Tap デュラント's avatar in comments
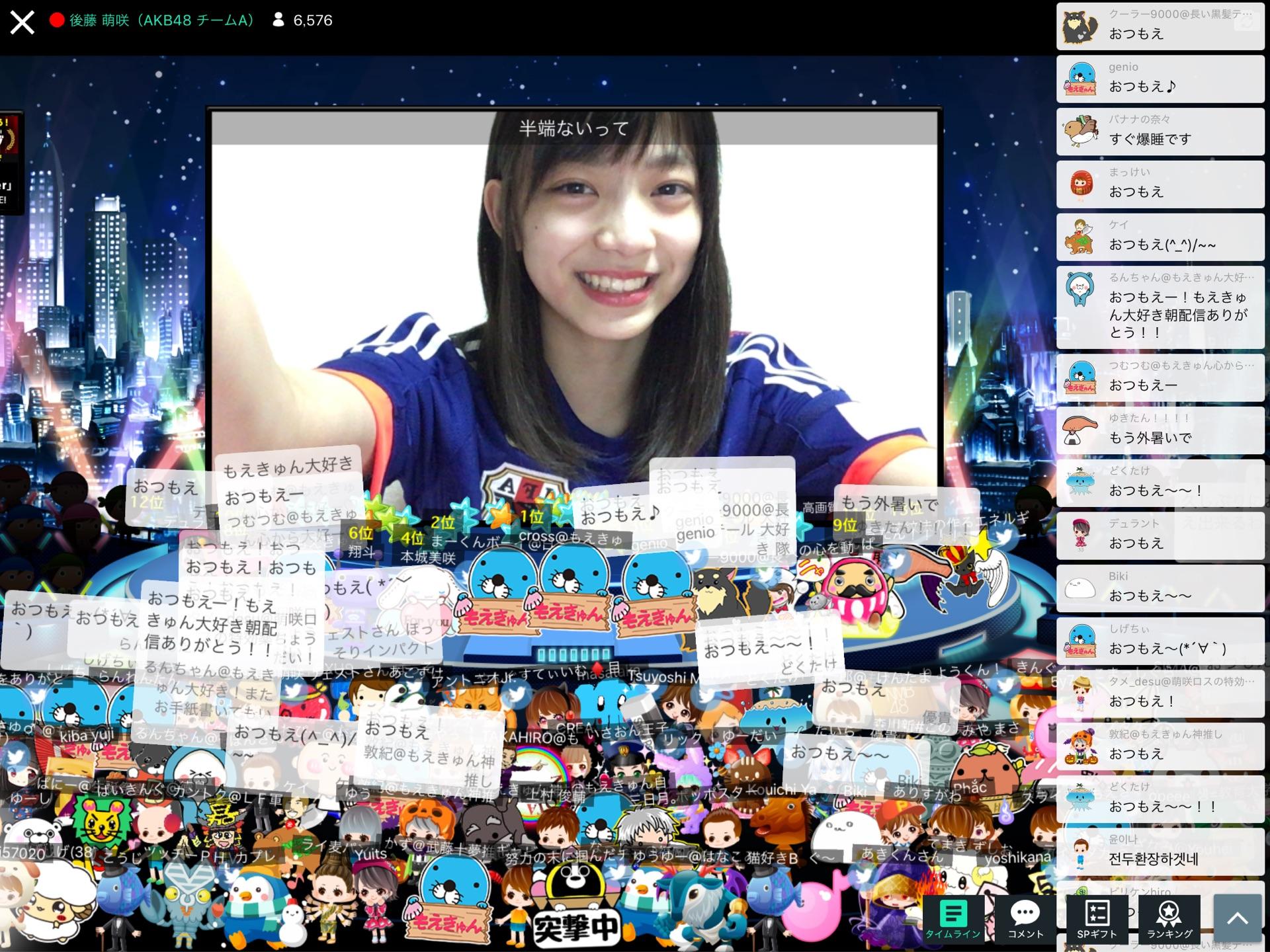Viewport: 1270px width, 952px height. pos(1081,535)
